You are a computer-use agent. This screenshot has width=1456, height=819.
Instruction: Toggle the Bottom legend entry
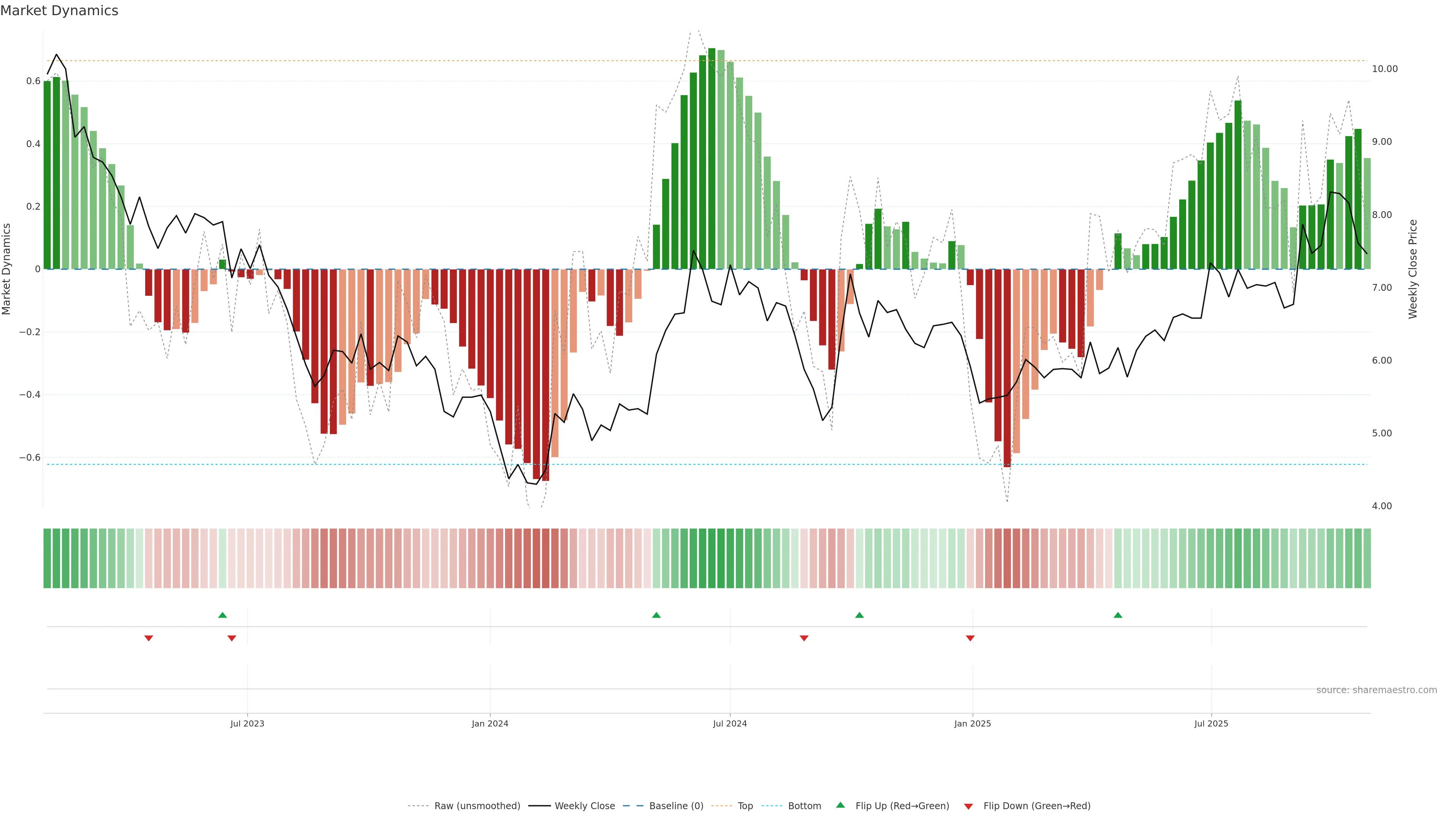pos(804,806)
